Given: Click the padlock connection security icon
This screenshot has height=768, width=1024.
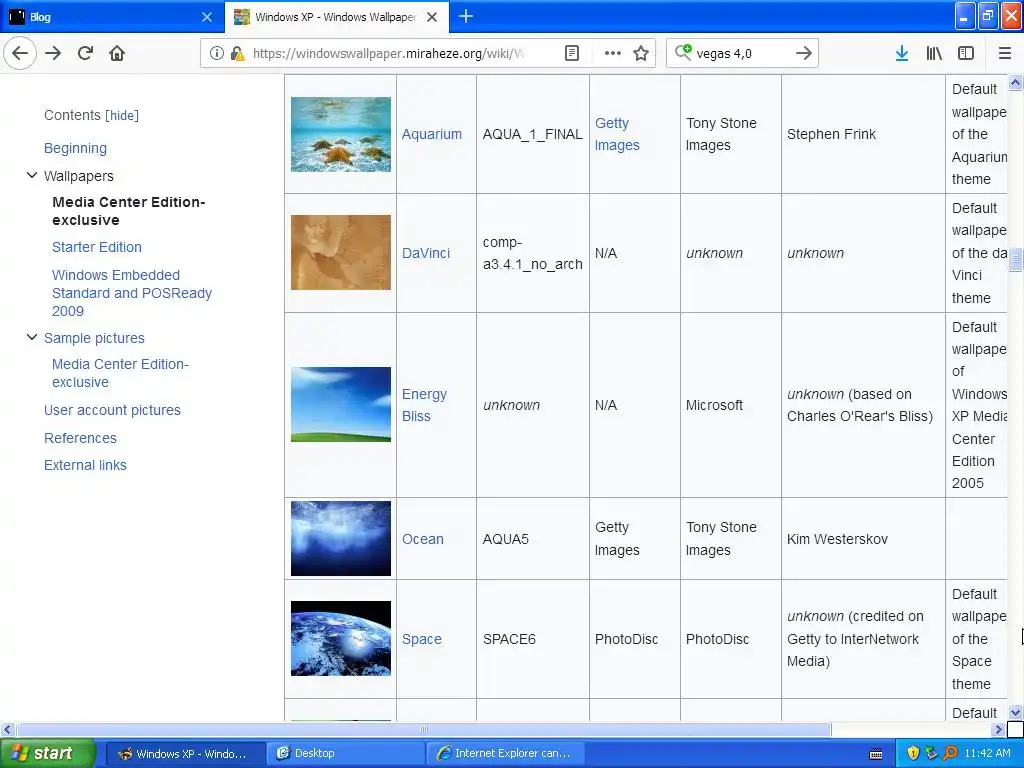Looking at the screenshot, I should tap(237, 54).
